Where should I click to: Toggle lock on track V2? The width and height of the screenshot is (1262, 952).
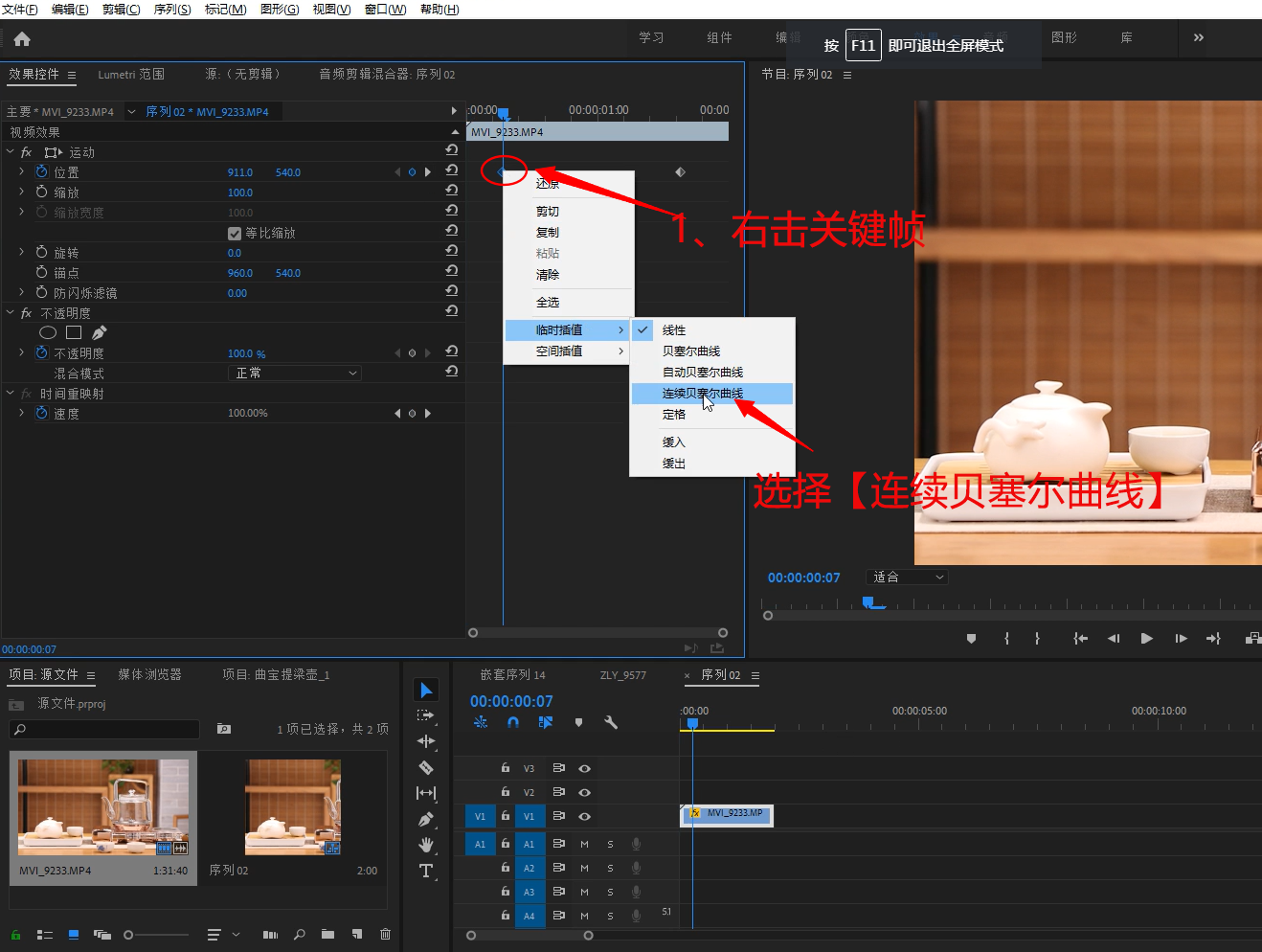[x=505, y=792]
